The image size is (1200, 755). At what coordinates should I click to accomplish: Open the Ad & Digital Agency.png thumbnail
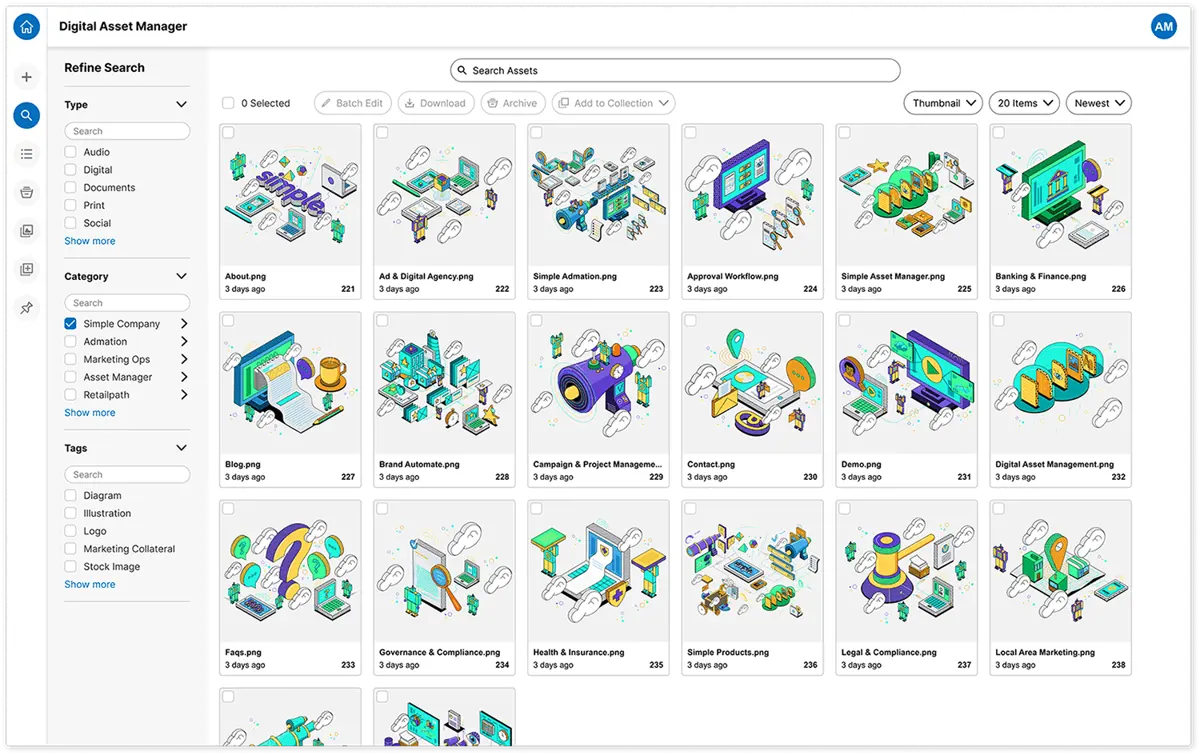click(x=444, y=195)
